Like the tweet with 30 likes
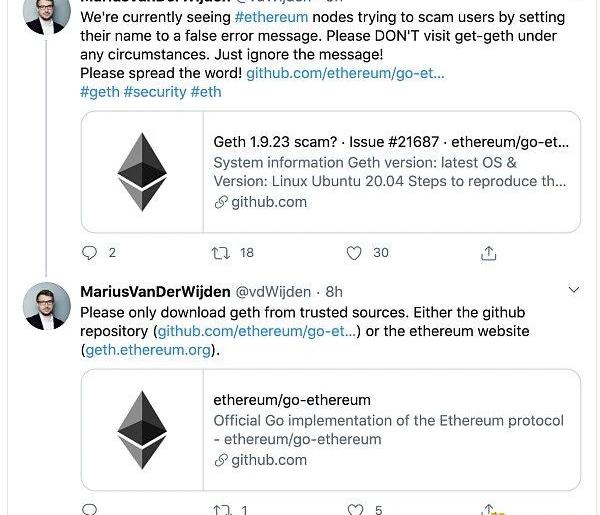Screen dimensions: 600x515 353,253
